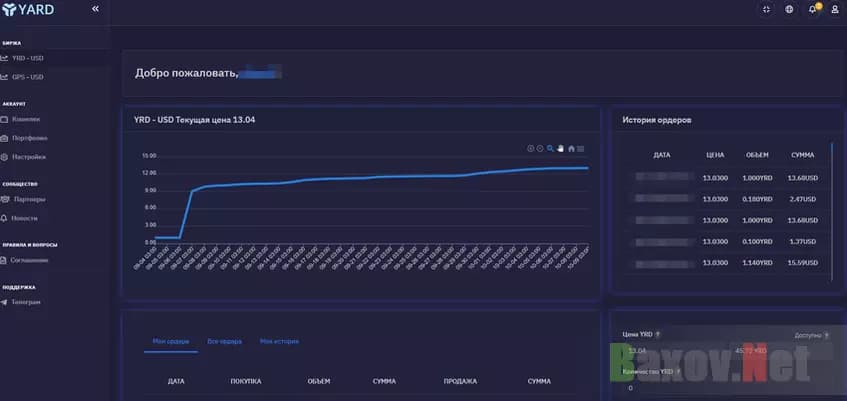Select GPS - USD trading pair
847x401 pixels.
[x=28, y=77]
